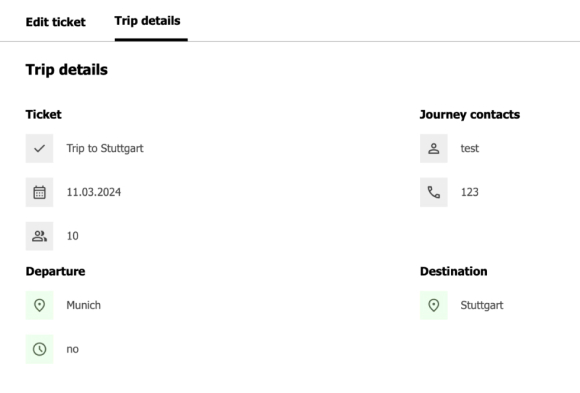Click the calendar icon next to 11.03.2024

pos(39,192)
